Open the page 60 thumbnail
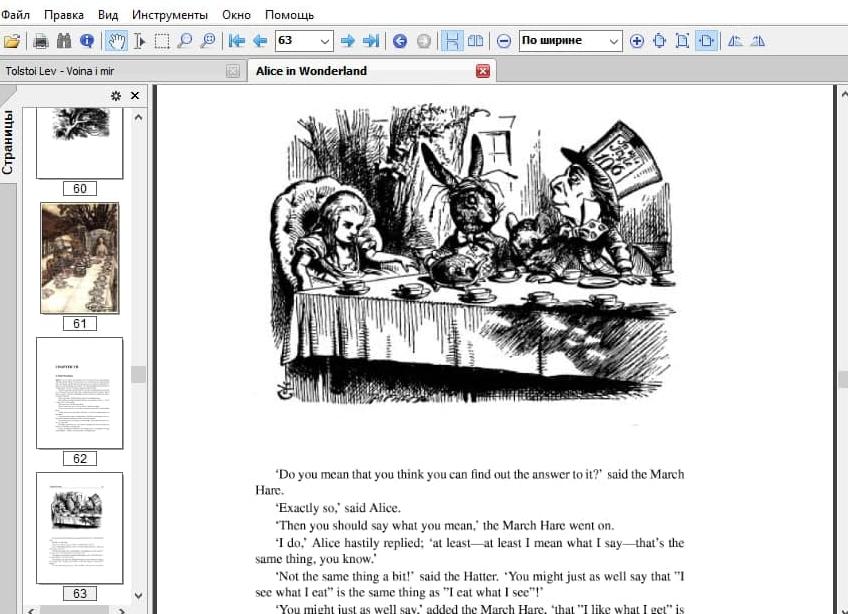Image resolution: width=848 pixels, height=614 pixels. pyautogui.click(x=80, y=143)
